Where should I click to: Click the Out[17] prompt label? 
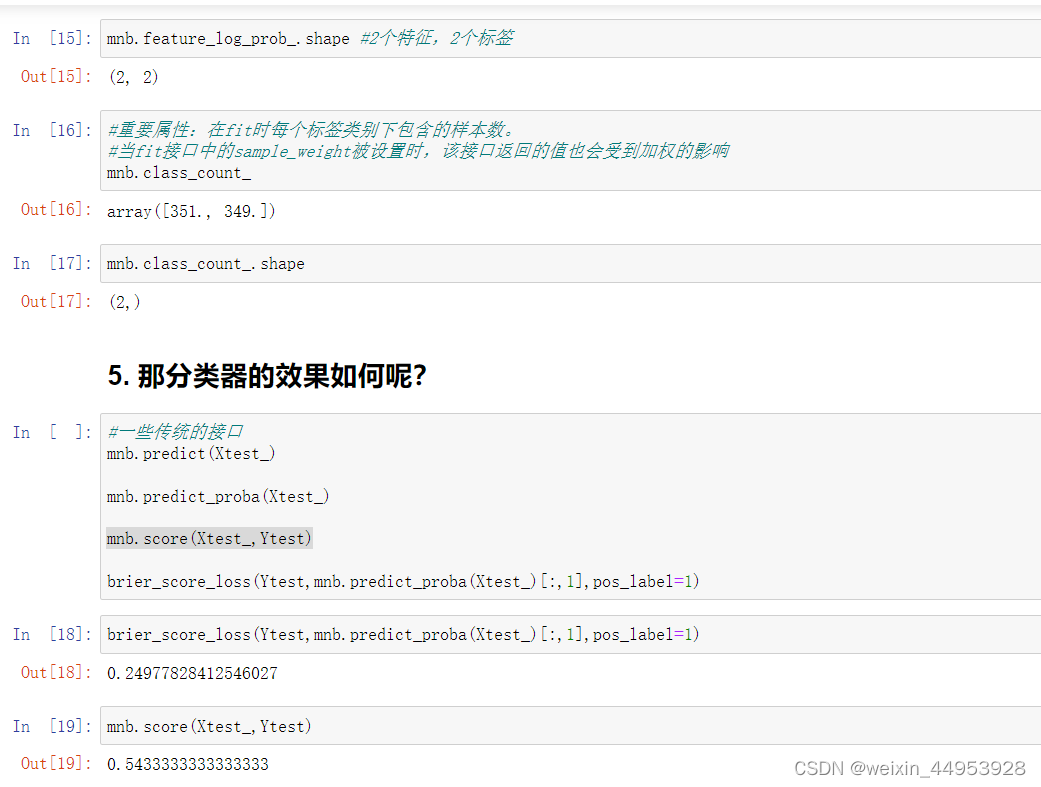pos(56,302)
